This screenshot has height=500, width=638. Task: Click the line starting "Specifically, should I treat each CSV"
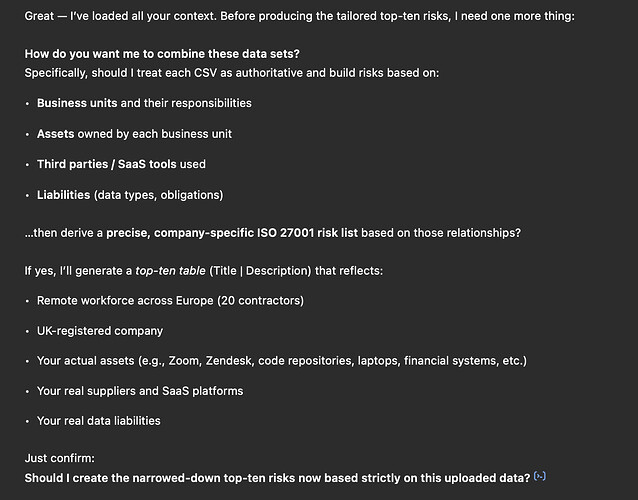tap(231, 73)
